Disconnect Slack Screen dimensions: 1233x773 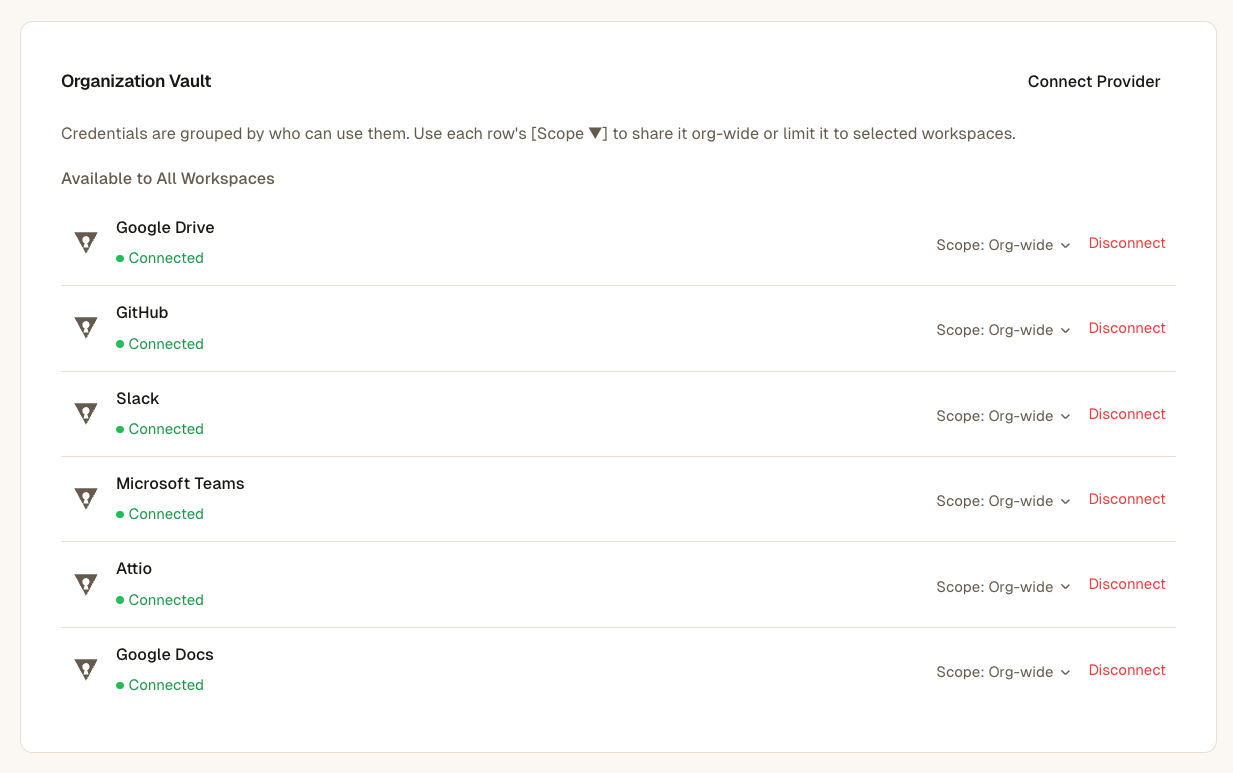[x=1127, y=414]
